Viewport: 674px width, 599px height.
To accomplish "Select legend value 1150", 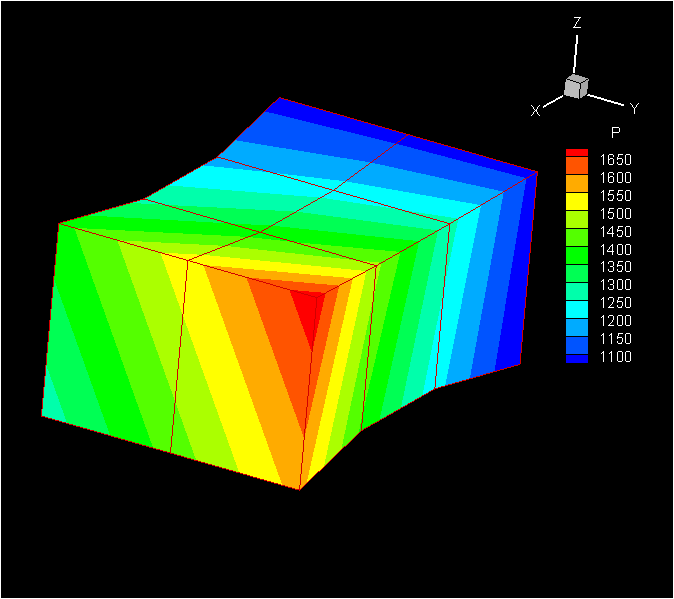I will (616, 339).
